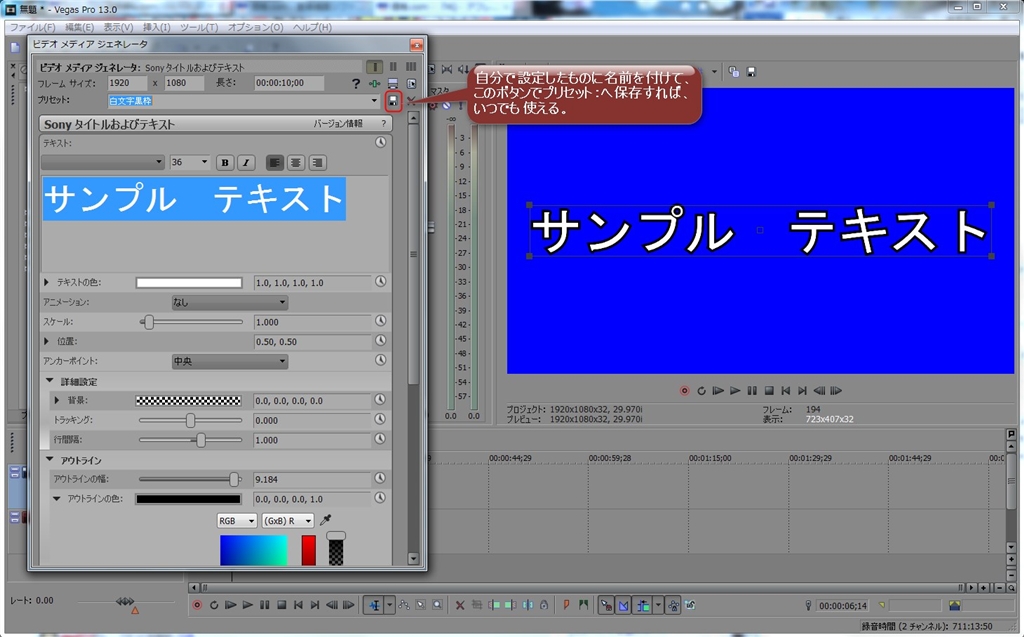
Task: Select single-column view toggle in generator
Action: click(375, 67)
